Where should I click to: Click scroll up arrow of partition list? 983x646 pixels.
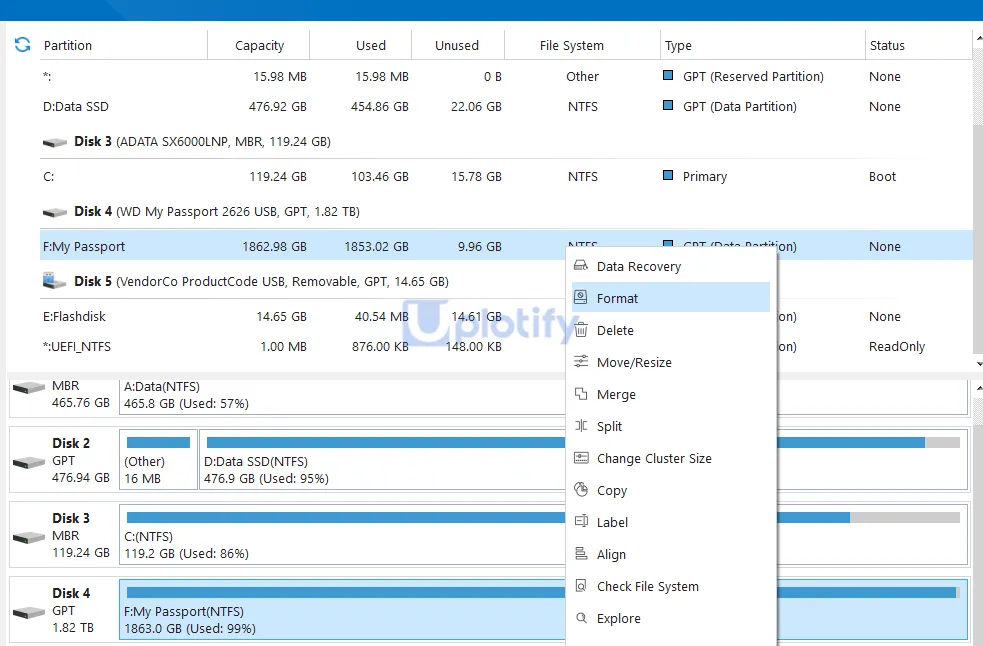point(979,38)
